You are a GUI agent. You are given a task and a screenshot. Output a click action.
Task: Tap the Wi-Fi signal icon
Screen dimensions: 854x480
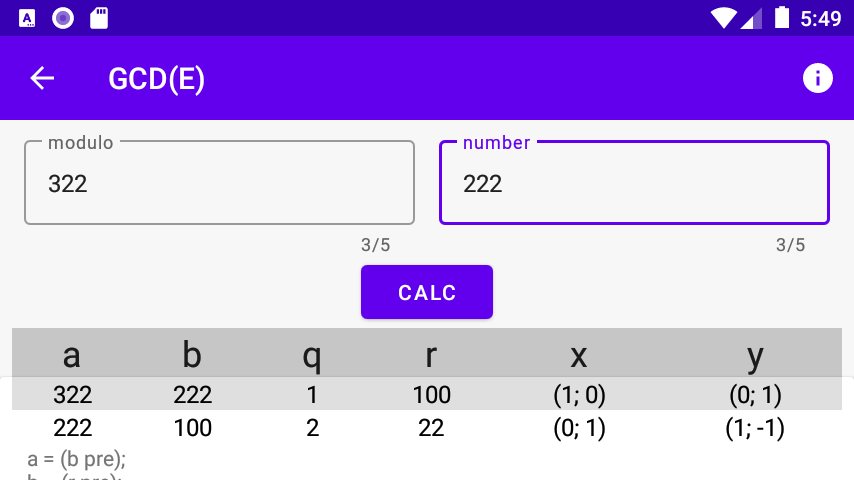pyautogui.click(x=724, y=19)
